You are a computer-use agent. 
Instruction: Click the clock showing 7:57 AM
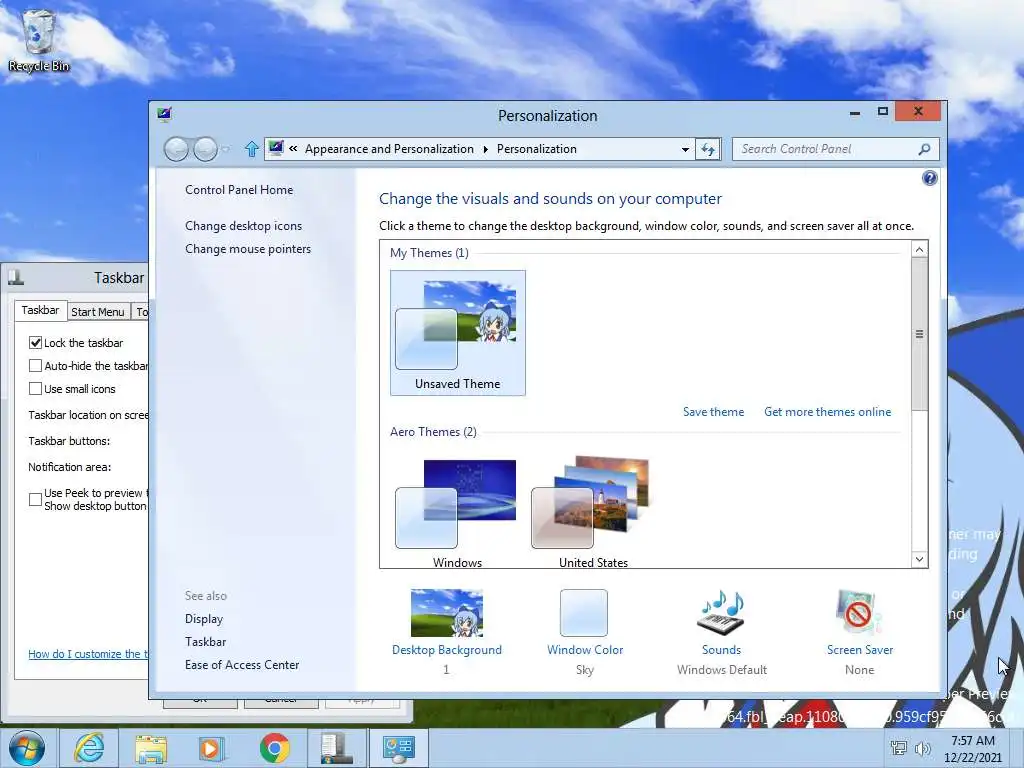[x=972, y=741]
